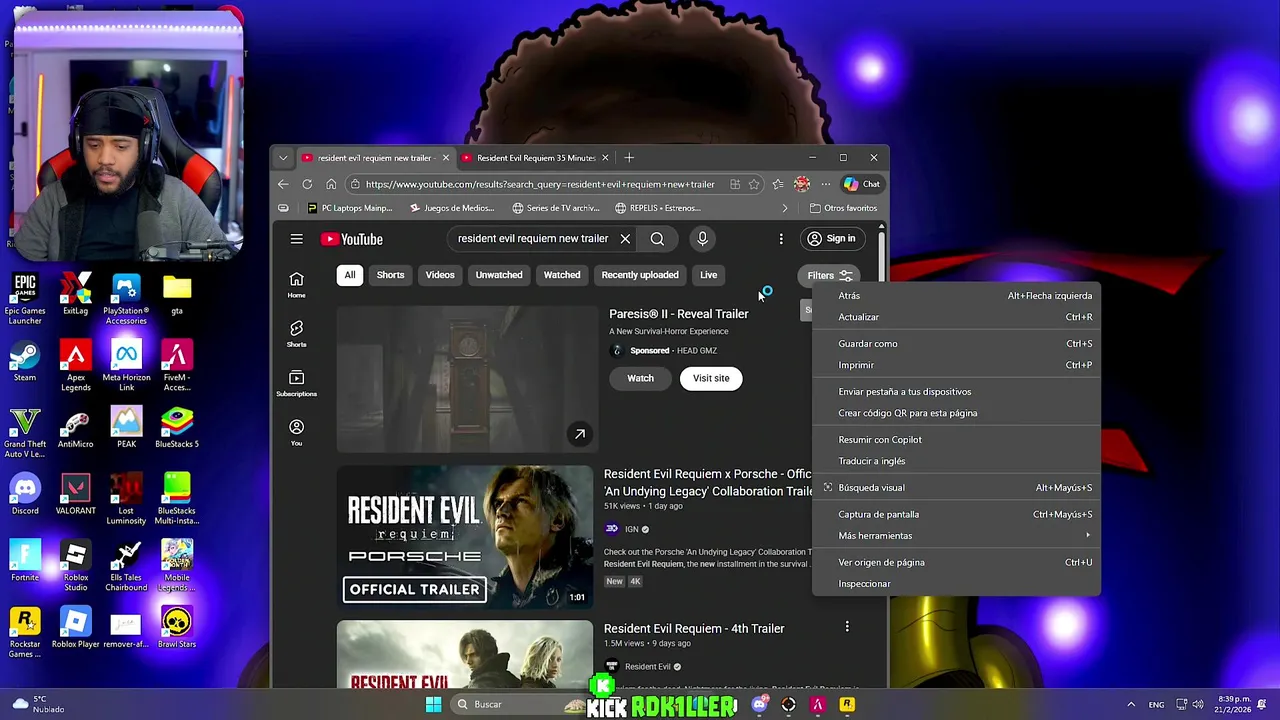Open Epic Games Launcher desktop icon
This screenshot has width=1280, height=720.
(x=25, y=298)
